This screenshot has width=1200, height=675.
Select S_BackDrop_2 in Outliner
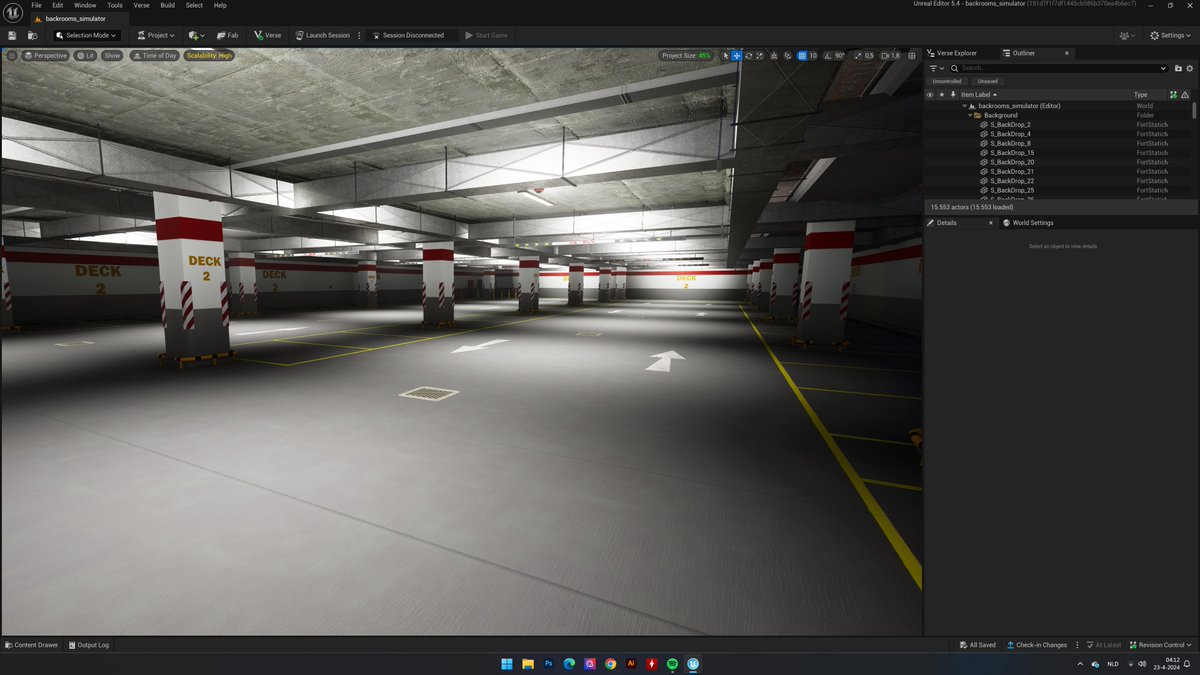(1010, 125)
